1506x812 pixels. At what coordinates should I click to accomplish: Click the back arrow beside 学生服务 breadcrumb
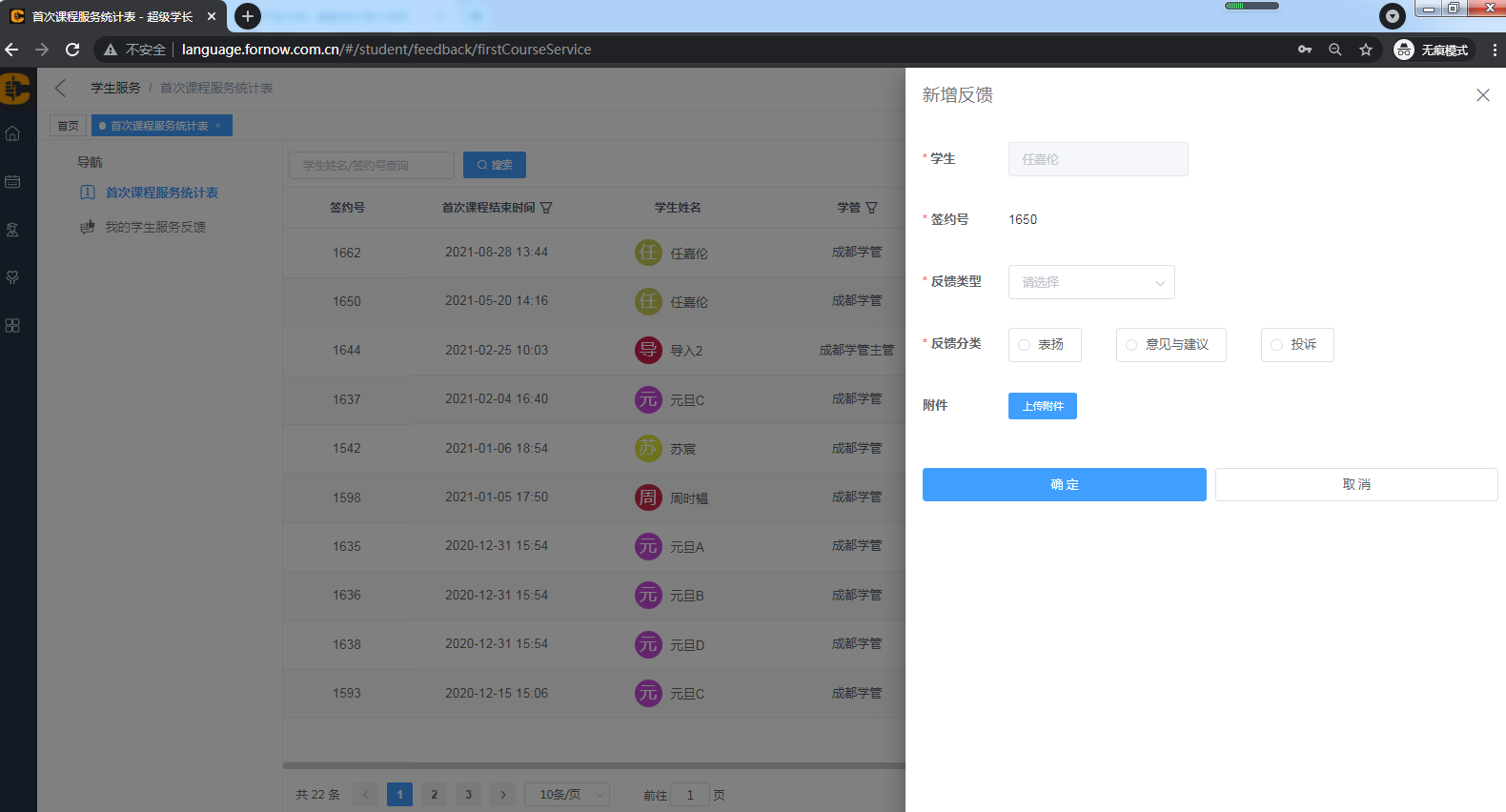tap(61, 88)
